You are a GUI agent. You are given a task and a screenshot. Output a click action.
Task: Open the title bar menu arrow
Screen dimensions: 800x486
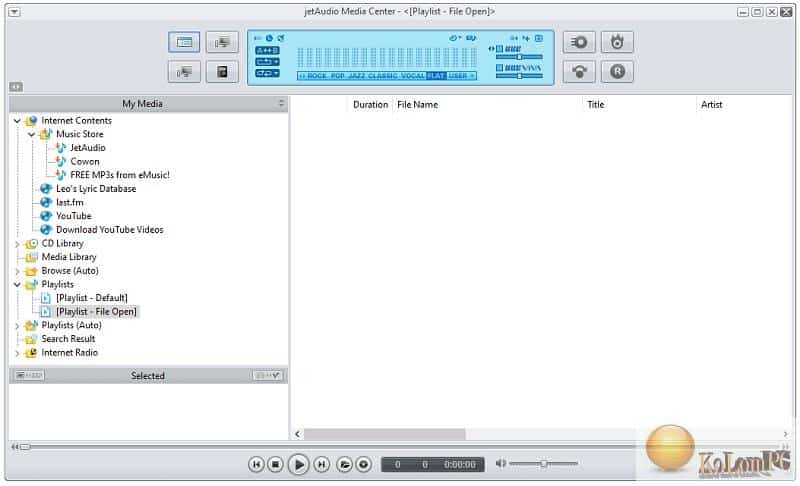pyautogui.click(x=14, y=12)
